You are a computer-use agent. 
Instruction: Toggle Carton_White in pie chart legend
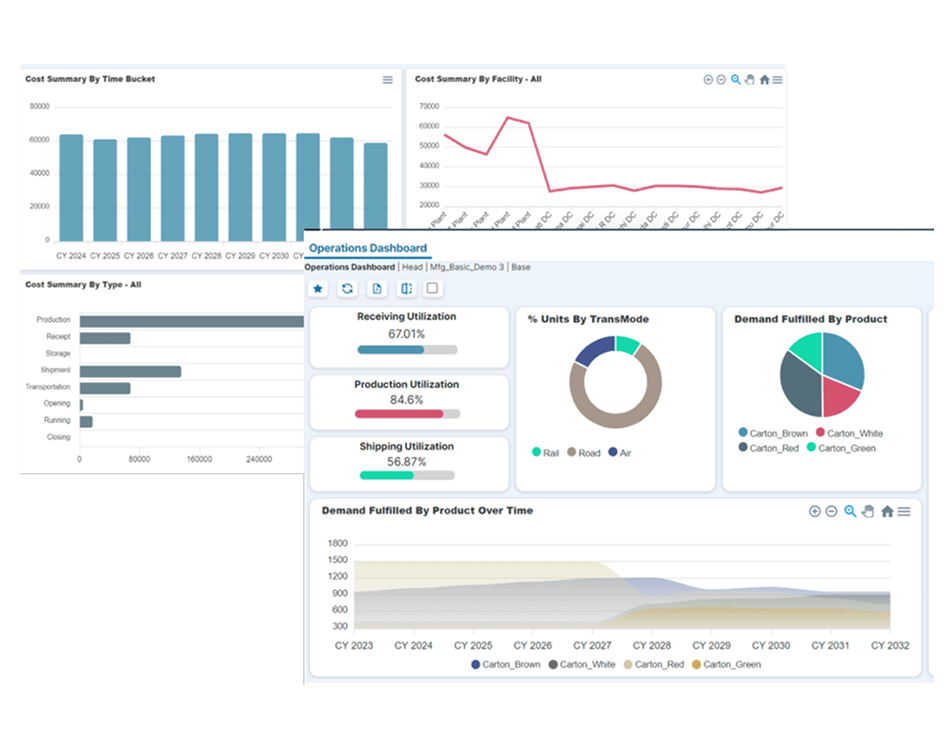(x=849, y=433)
